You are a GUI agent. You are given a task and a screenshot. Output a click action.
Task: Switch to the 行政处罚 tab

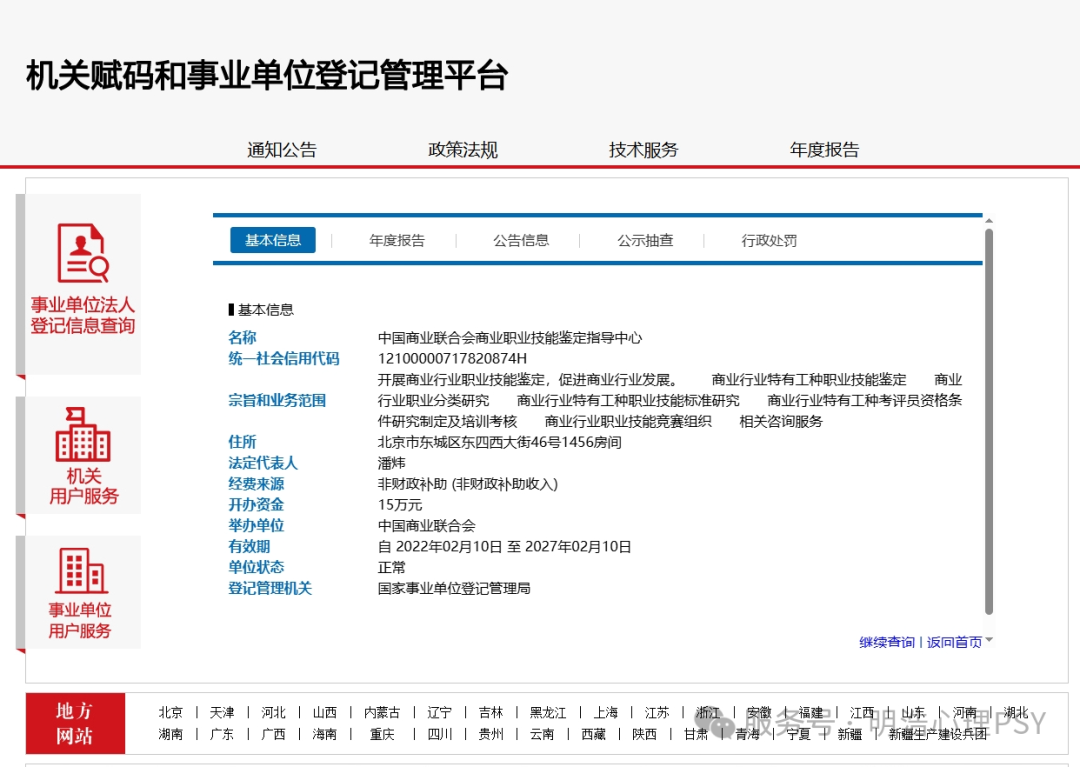[x=769, y=240]
